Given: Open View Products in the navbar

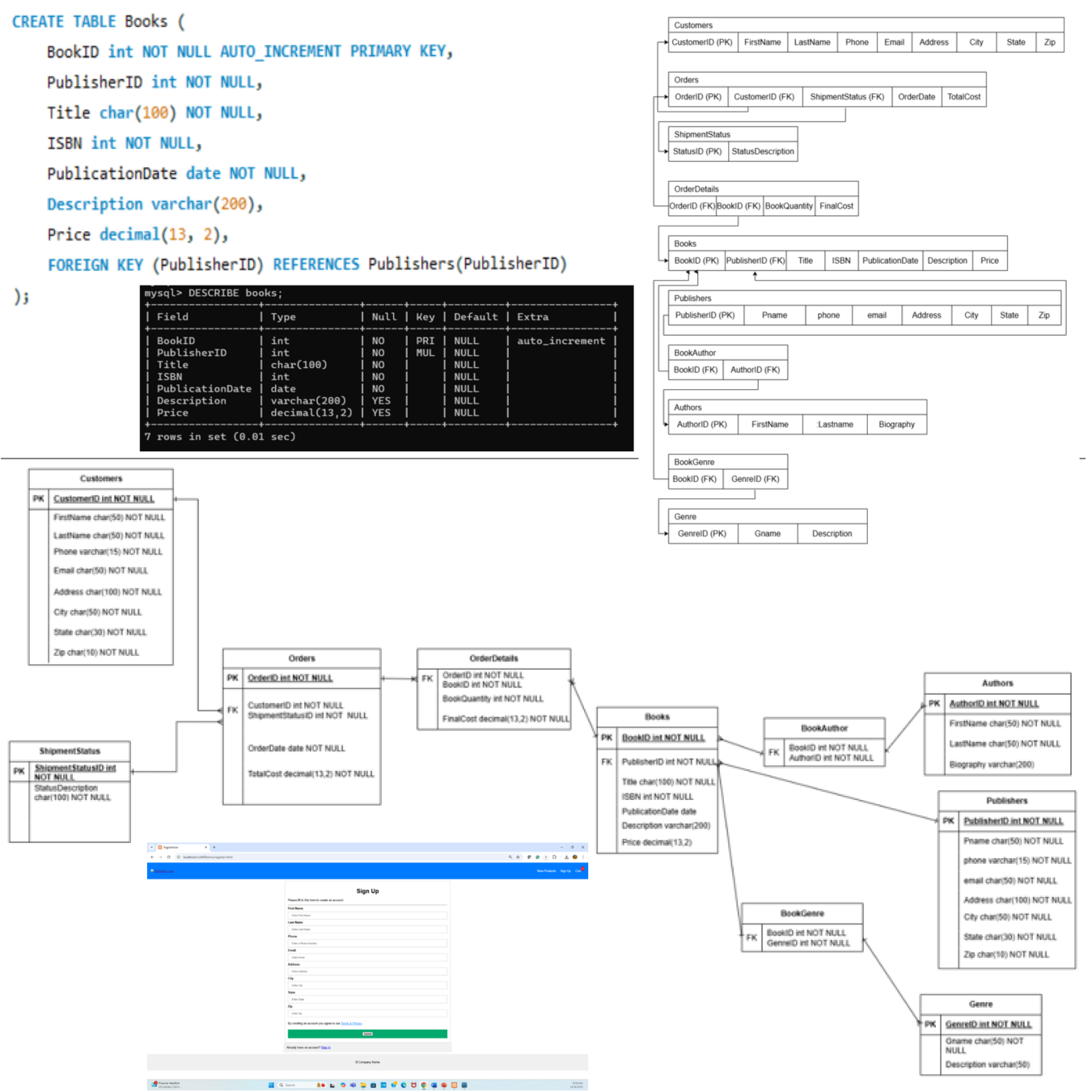Looking at the screenshot, I should (x=546, y=871).
